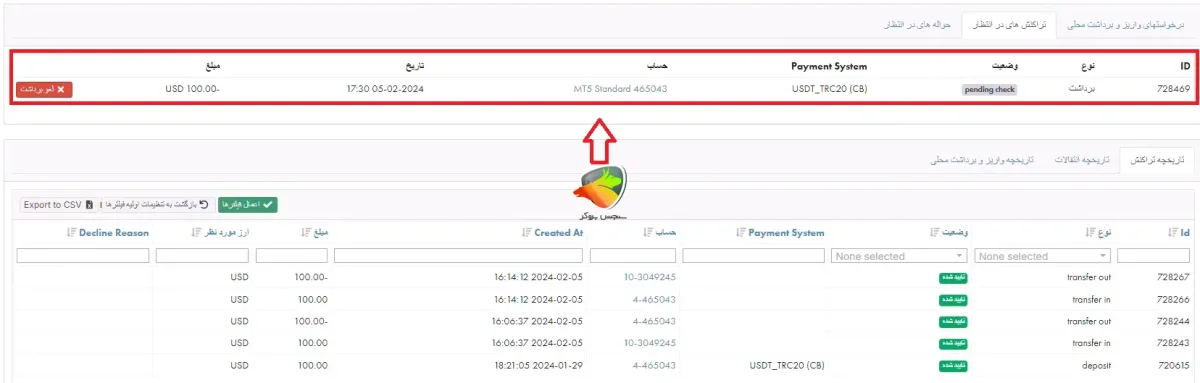Click Payment System header in history table
1200x383 pixels.
(x=786, y=233)
